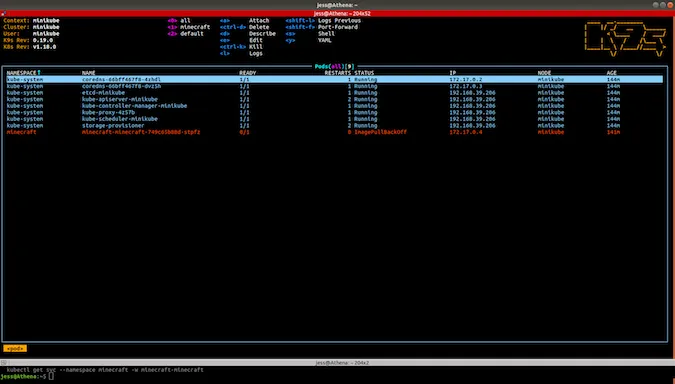Select the kube-apiserver-minikube pod row

coord(334,99)
